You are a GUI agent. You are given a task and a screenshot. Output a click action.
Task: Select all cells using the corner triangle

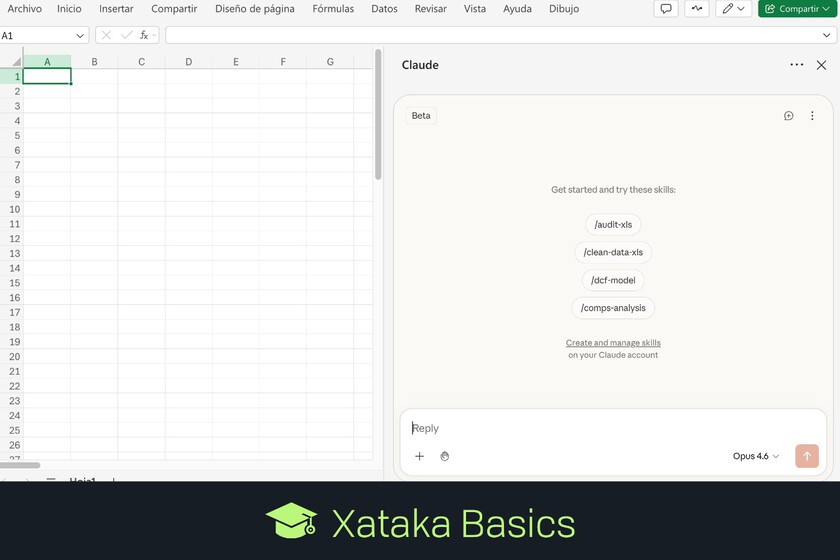[x=15, y=62]
